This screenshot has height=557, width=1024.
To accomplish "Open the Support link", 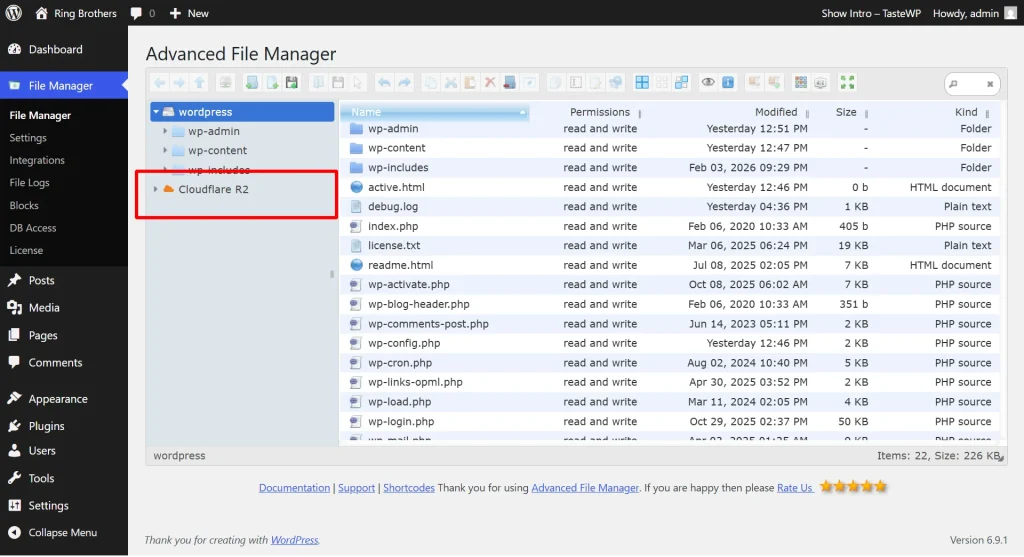I will coord(356,488).
